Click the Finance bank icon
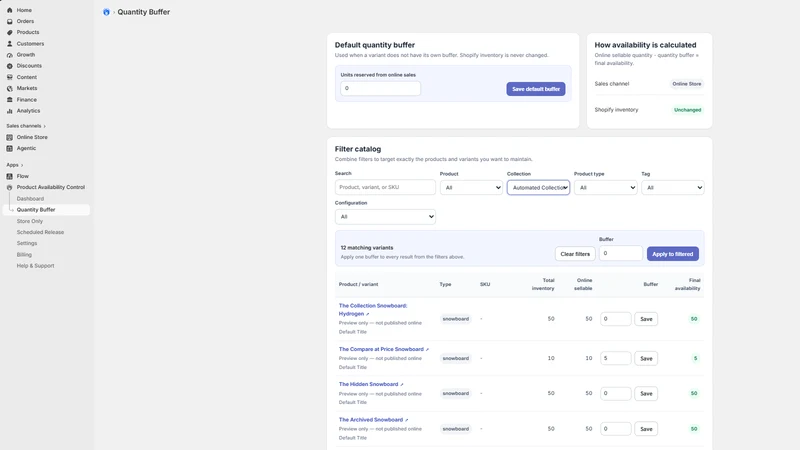This screenshot has width=800, height=450. [x=10, y=99]
